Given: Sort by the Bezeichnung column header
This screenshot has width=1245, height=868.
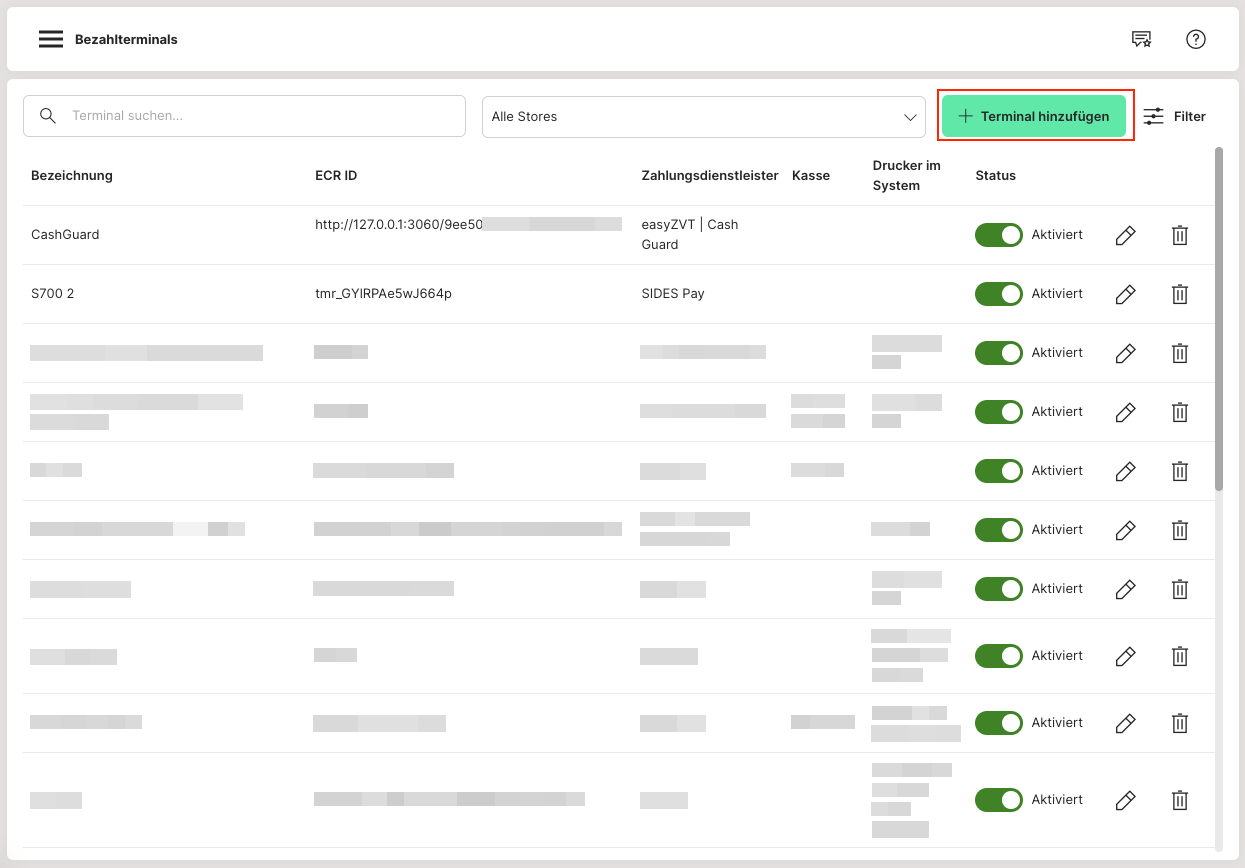Looking at the screenshot, I should click(x=72, y=176).
